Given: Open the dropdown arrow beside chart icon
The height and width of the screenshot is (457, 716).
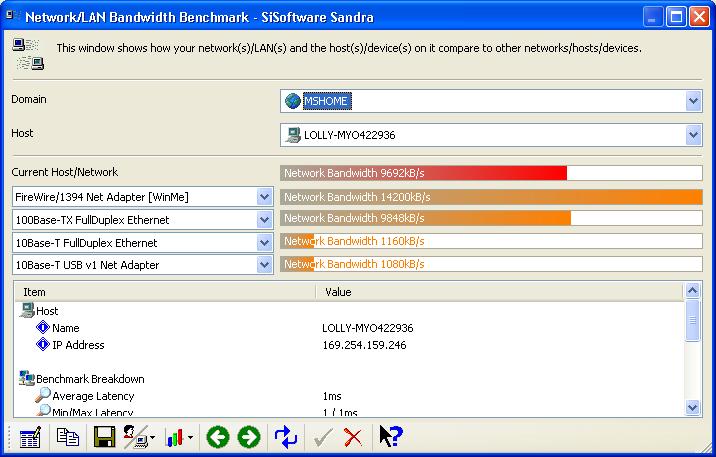Looking at the screenshot, I should pyautogui.click(x=190, y=437).
